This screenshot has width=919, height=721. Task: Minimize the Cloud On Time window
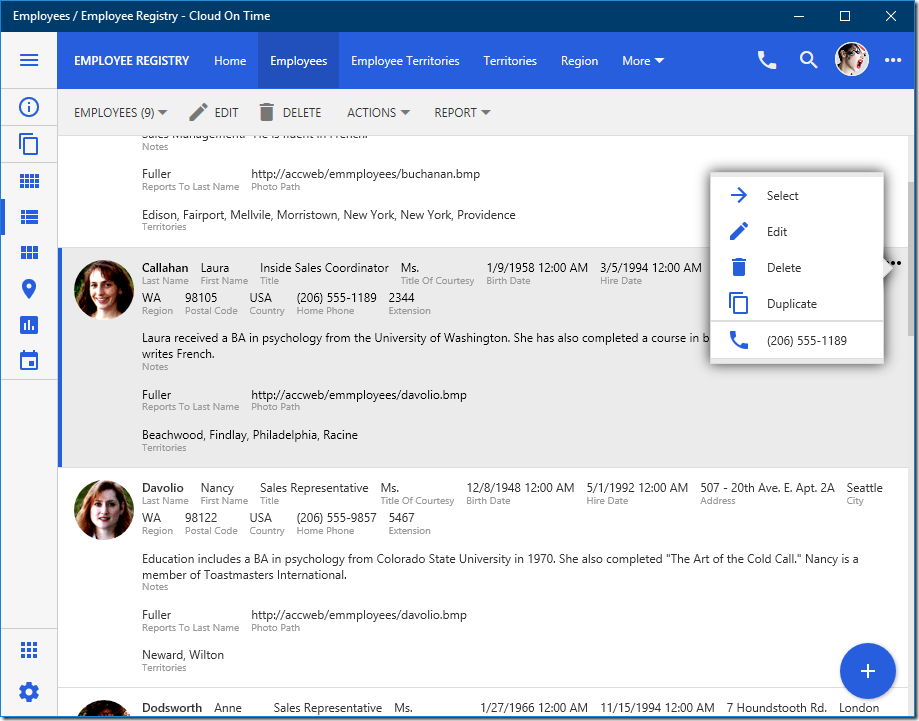coord(799,16)
